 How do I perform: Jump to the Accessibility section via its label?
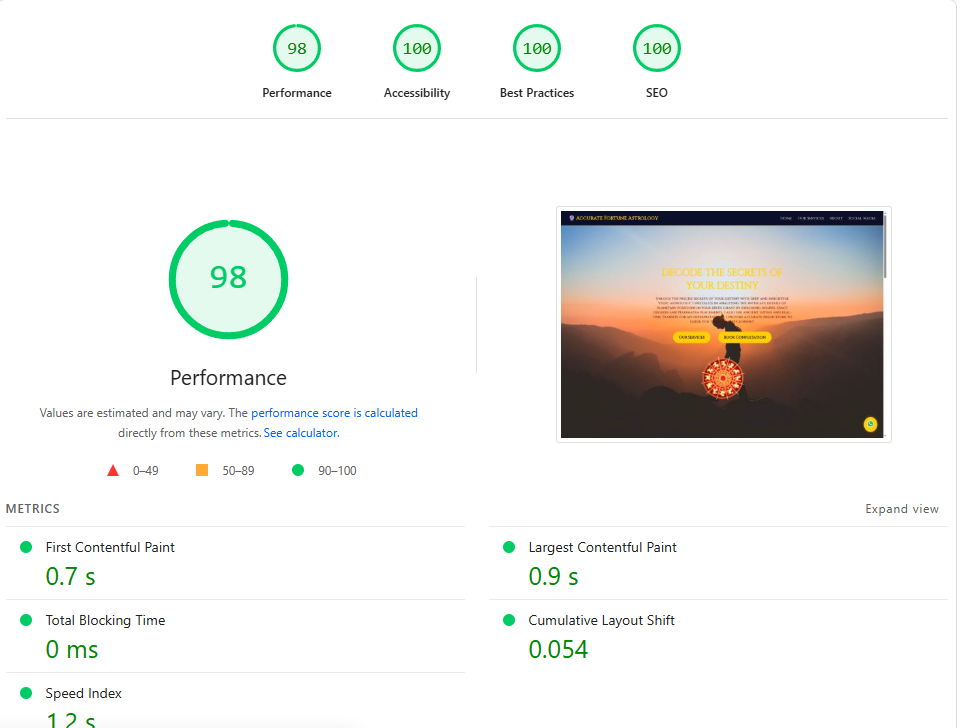(x=417, y=93)
